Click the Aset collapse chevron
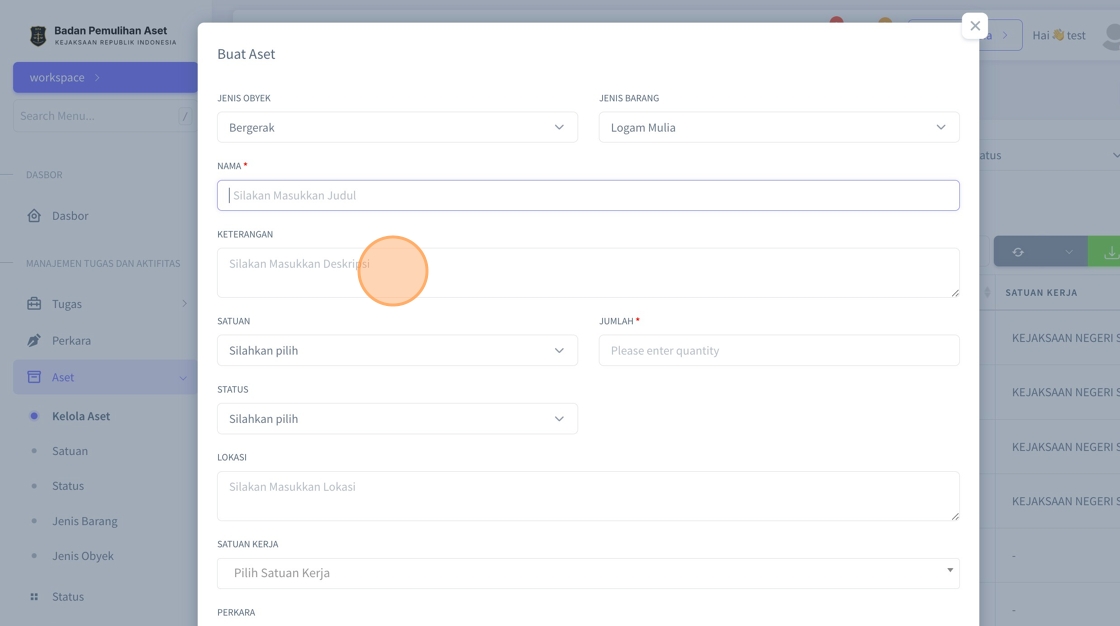This screenshot has width=1120, height=626. click(184, 378)
